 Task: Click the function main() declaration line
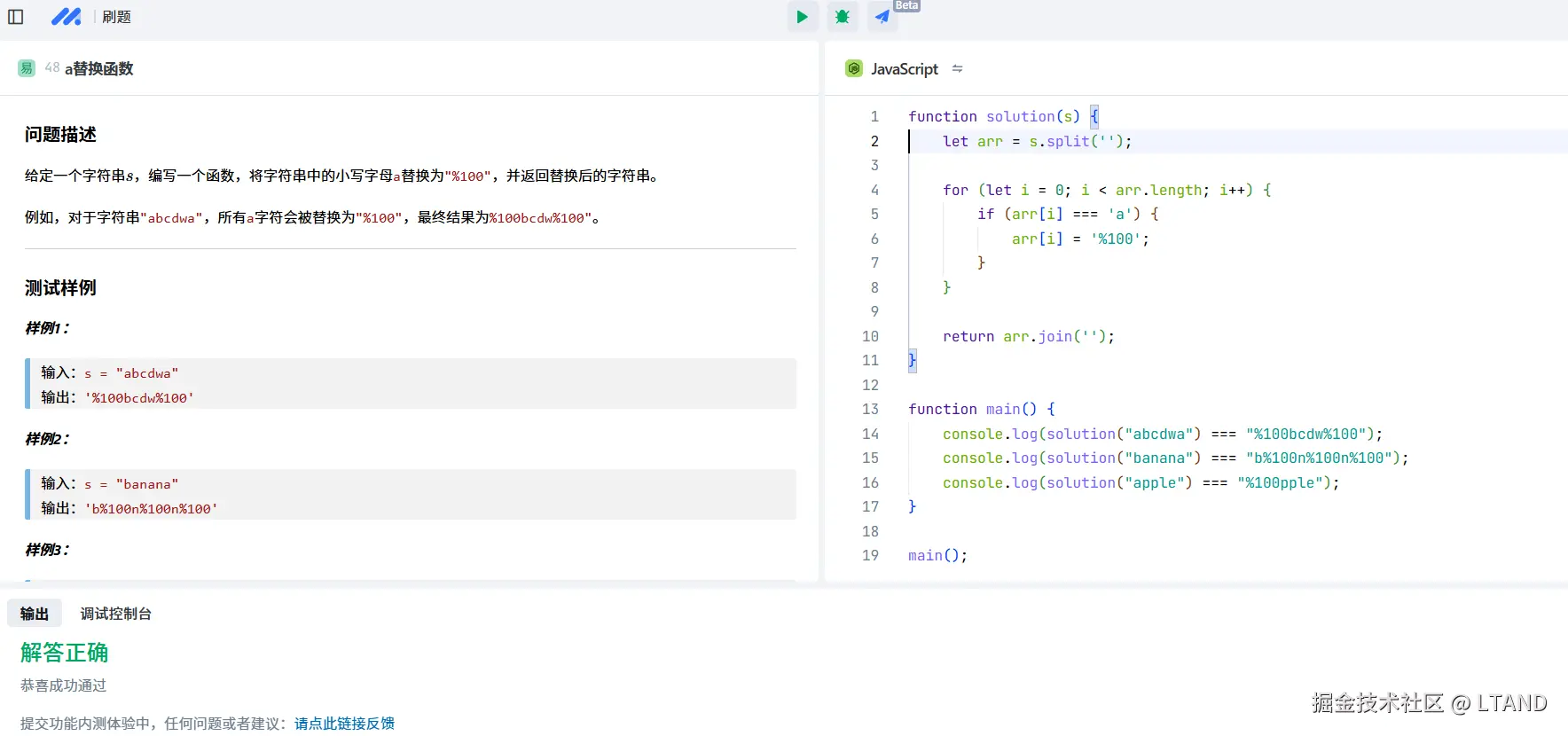(x=982, y=409)
